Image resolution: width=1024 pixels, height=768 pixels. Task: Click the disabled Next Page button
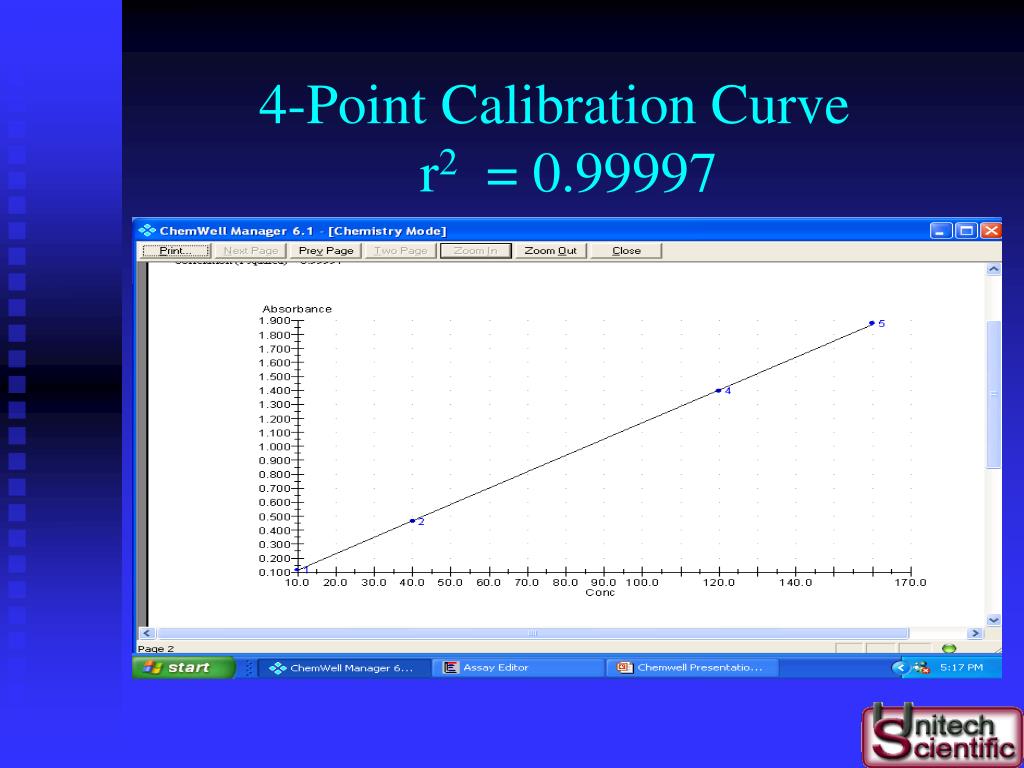(251, 251)
